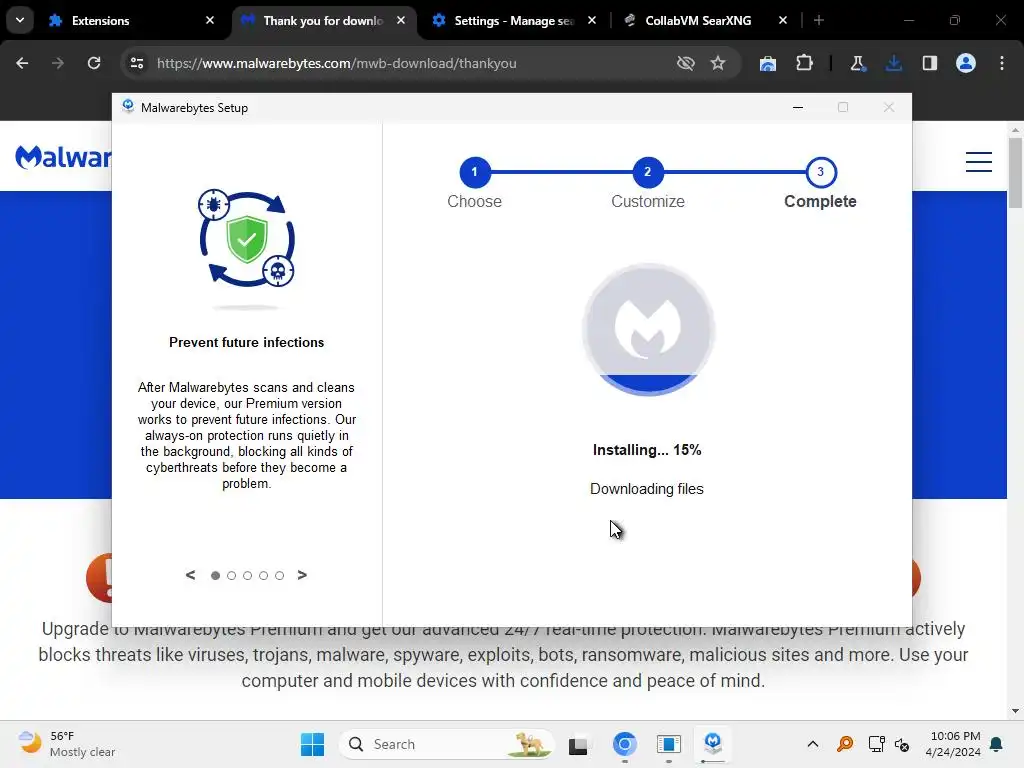Open the Chrome profile avatar
1024x768 pixels.
pos(966,63)
